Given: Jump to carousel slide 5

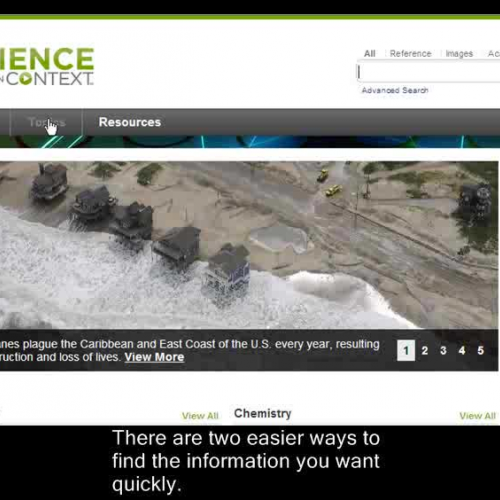Looking at the screenshot, I should (x=480, y=350).
